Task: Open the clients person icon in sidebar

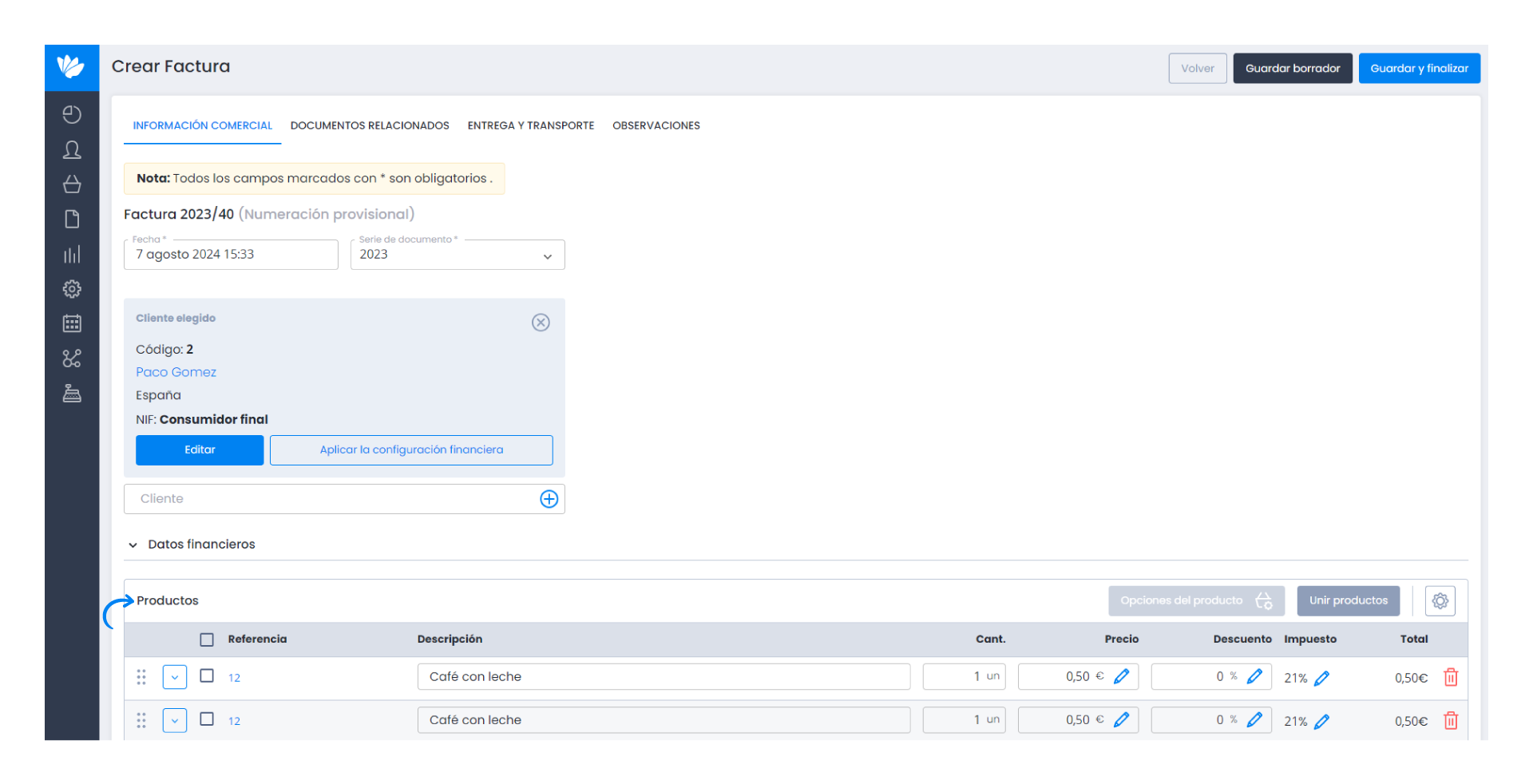Action: pos(72,149)
